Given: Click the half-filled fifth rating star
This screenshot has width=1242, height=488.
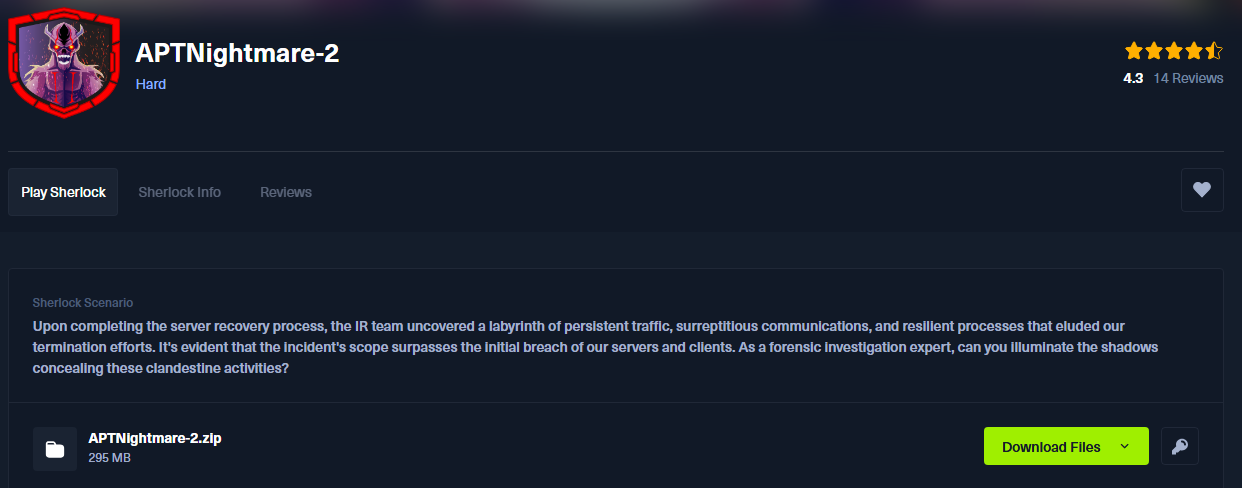Looking at the screenshot, I should (x=1214, y=51).
